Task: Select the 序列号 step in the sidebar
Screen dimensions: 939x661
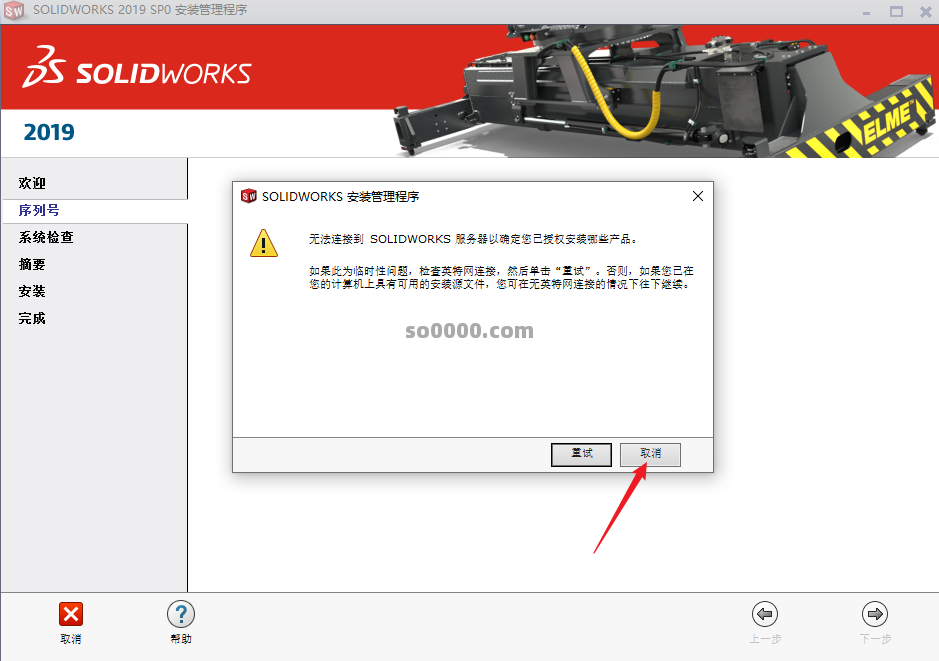Action: point(39,210)
